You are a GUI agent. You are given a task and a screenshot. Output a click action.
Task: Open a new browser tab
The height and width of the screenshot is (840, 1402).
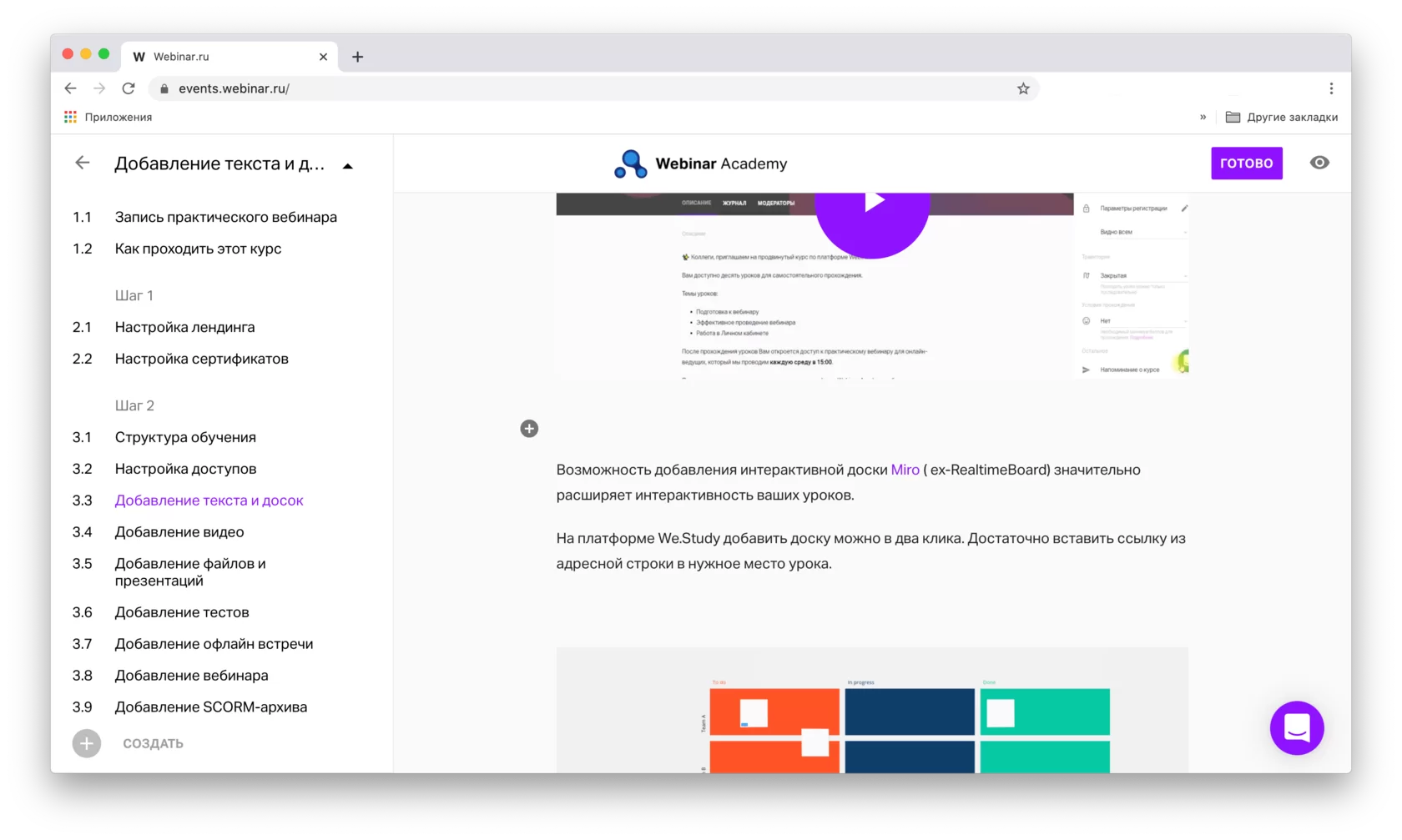point(357,57)
